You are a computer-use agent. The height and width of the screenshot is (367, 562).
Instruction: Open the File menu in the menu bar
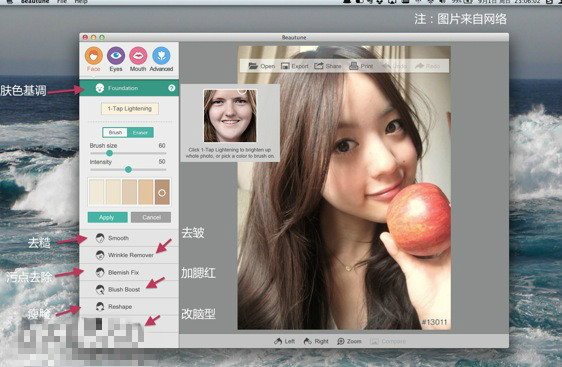click(x=62, y=1)
